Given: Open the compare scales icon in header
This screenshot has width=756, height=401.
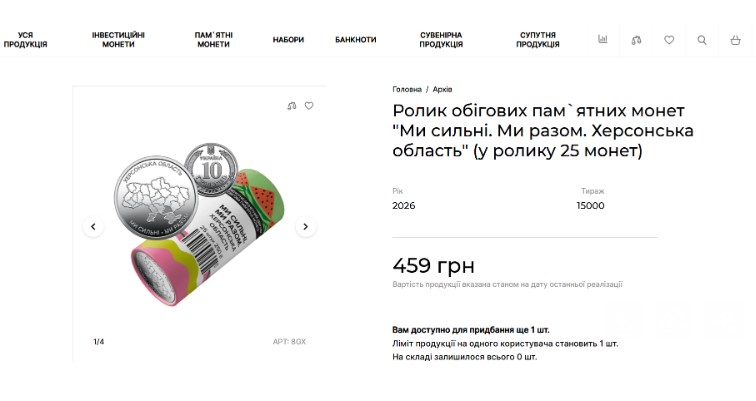Looking at the screenshot, I should [636, 40].
